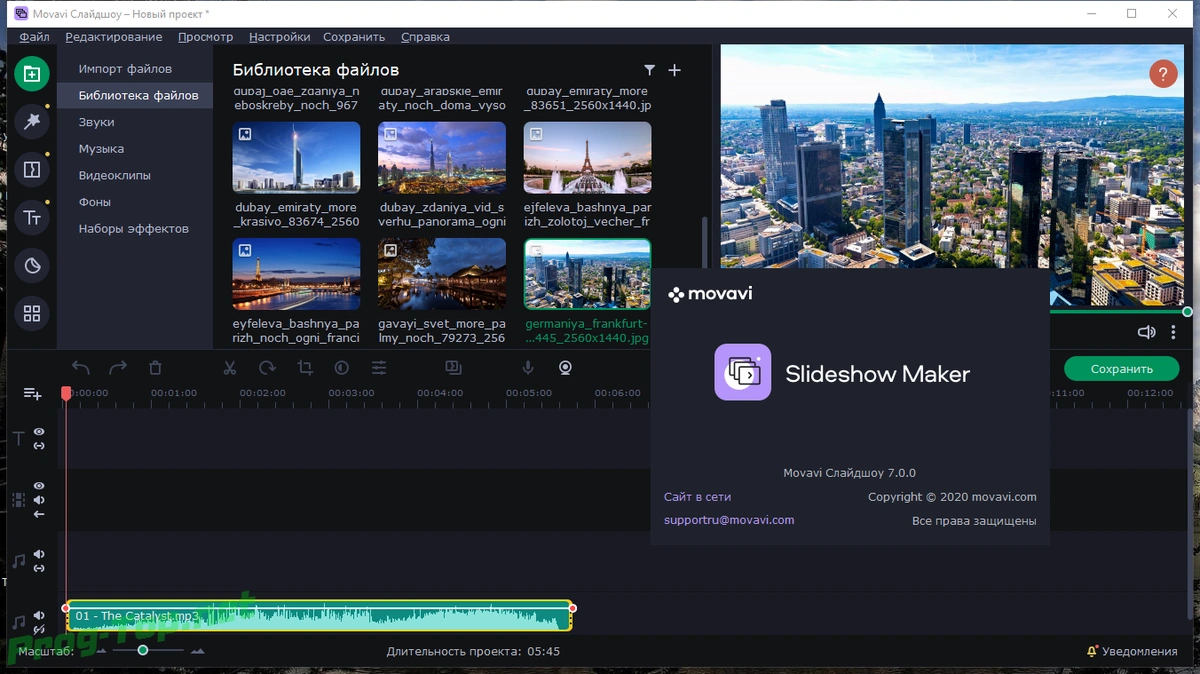Open the Color adjustments icon
The image size is (1200, 674).
341,368
